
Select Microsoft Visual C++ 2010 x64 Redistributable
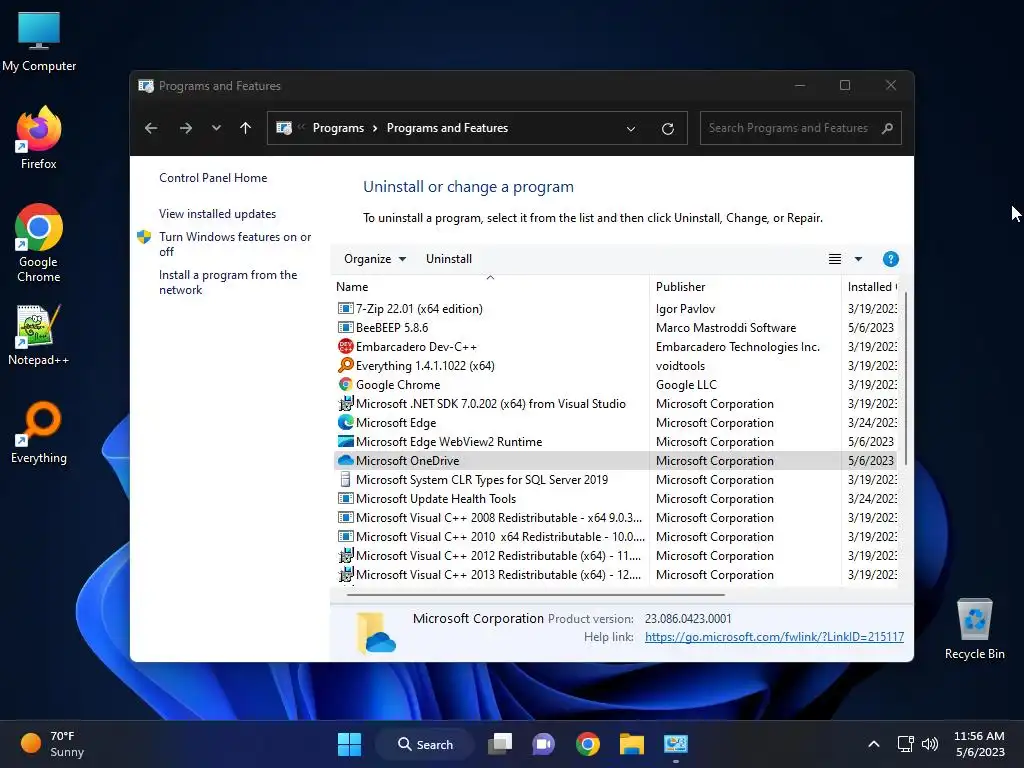tap(500, 536)
